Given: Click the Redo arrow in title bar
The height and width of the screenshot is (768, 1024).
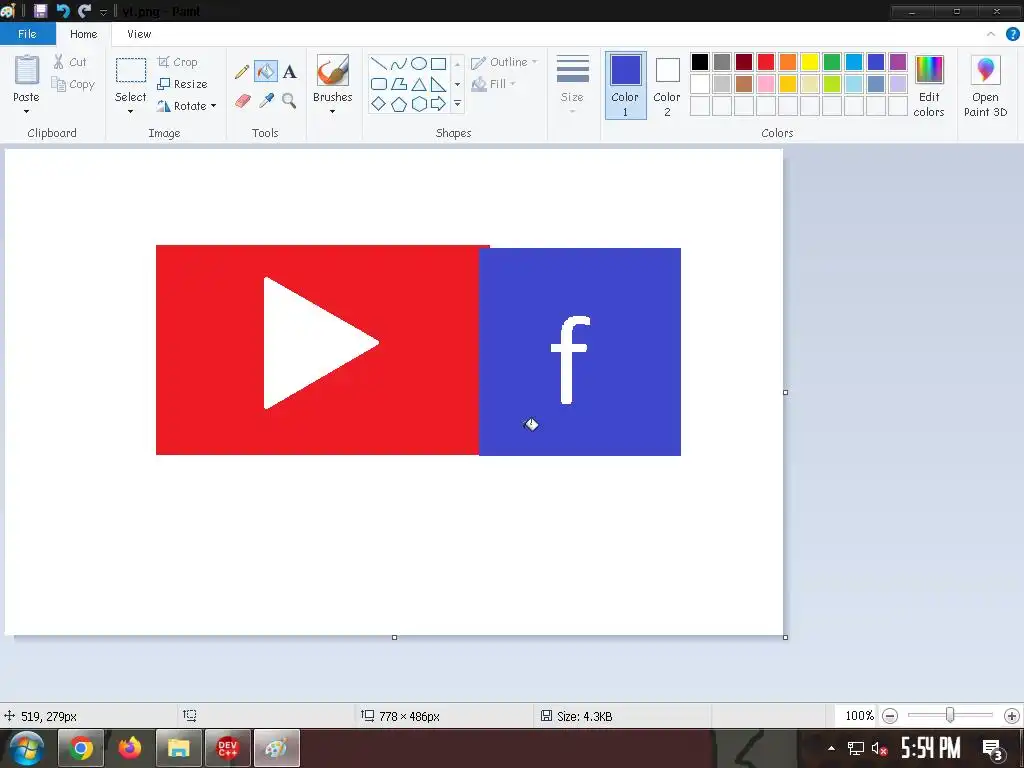Looking at the screenshot, I should coord(84,10).
